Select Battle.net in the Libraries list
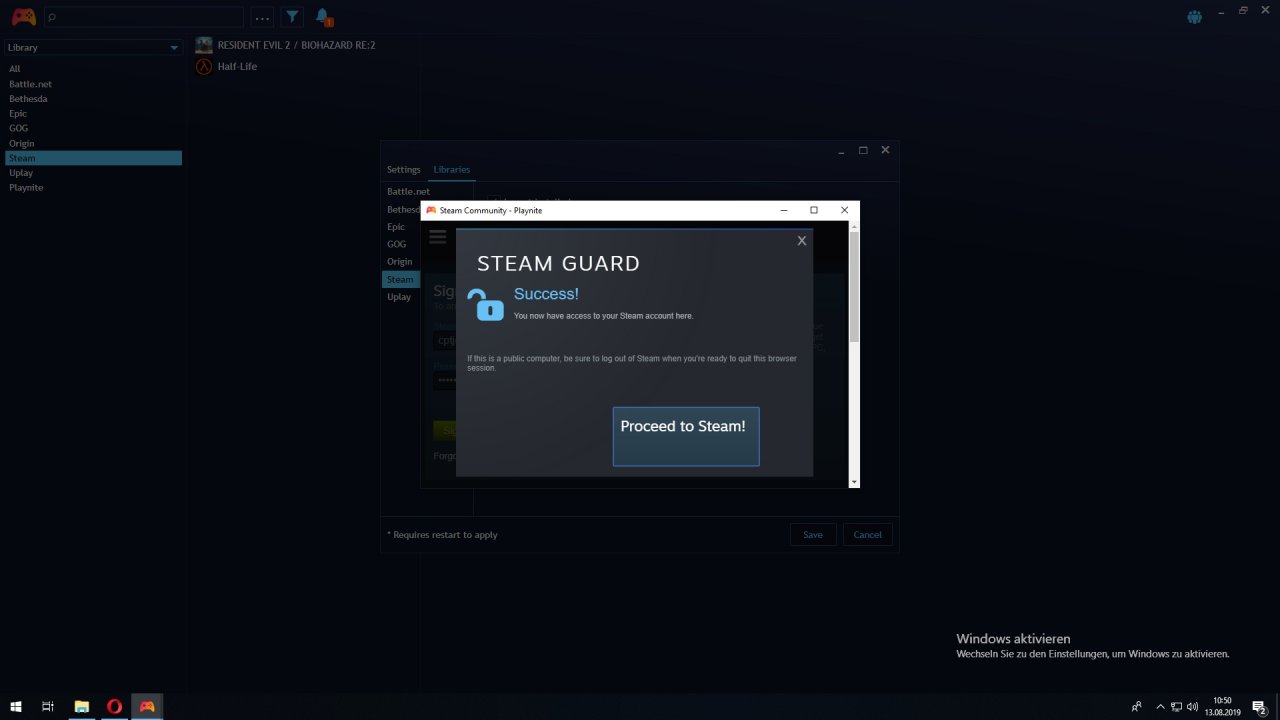This screenshot has width=1280, height=720. [x=408, y=192]
